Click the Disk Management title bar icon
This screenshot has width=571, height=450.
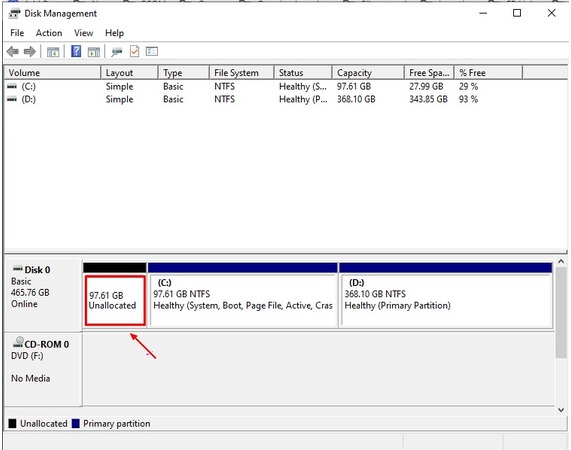pos(14,14)
